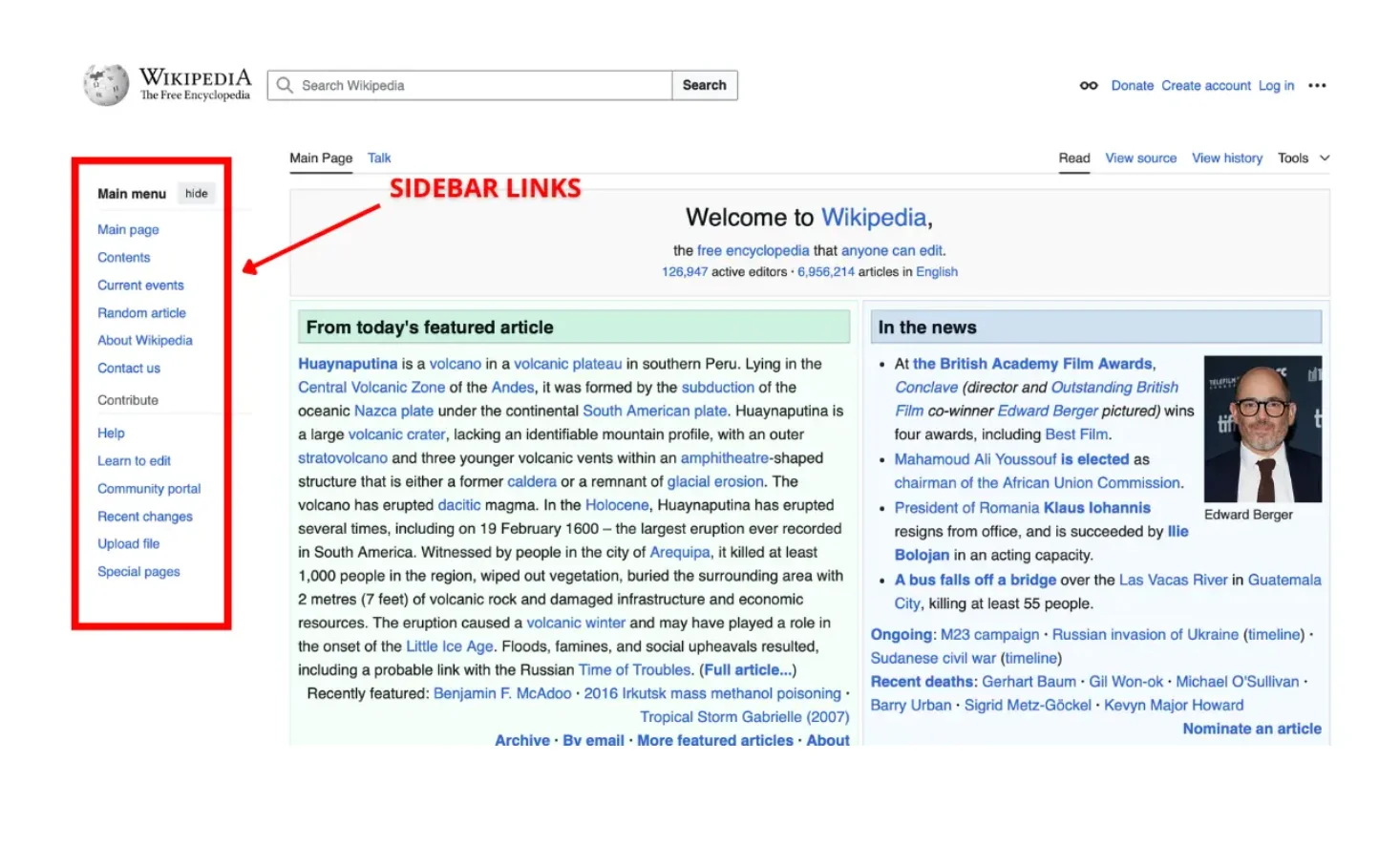Image resolution: width=1400 pixels, height=846 pixels.
Task: Hide the Main menu sidebar
Action: 196,193
